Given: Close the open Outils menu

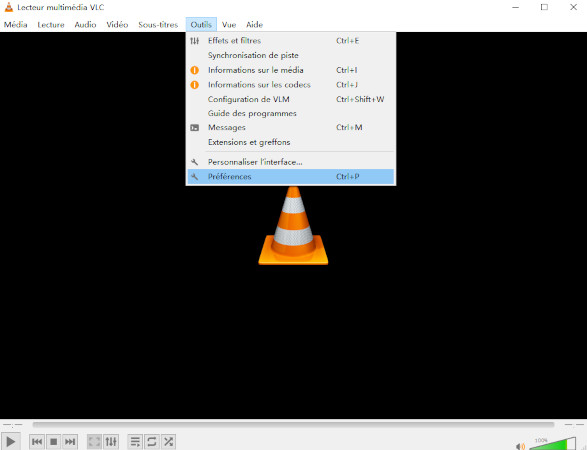Looking at the screenshot, I should (x=201, y=25).
